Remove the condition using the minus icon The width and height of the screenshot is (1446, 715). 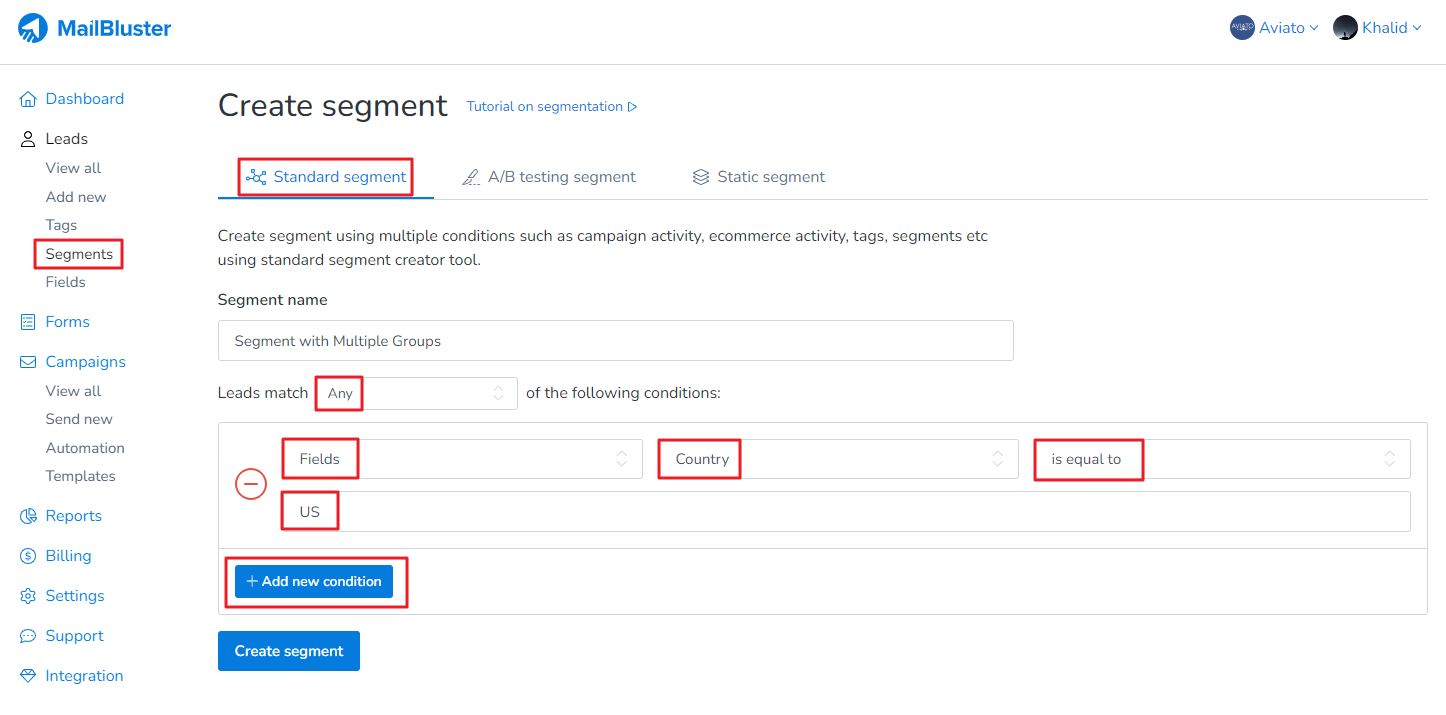point(251,484)
